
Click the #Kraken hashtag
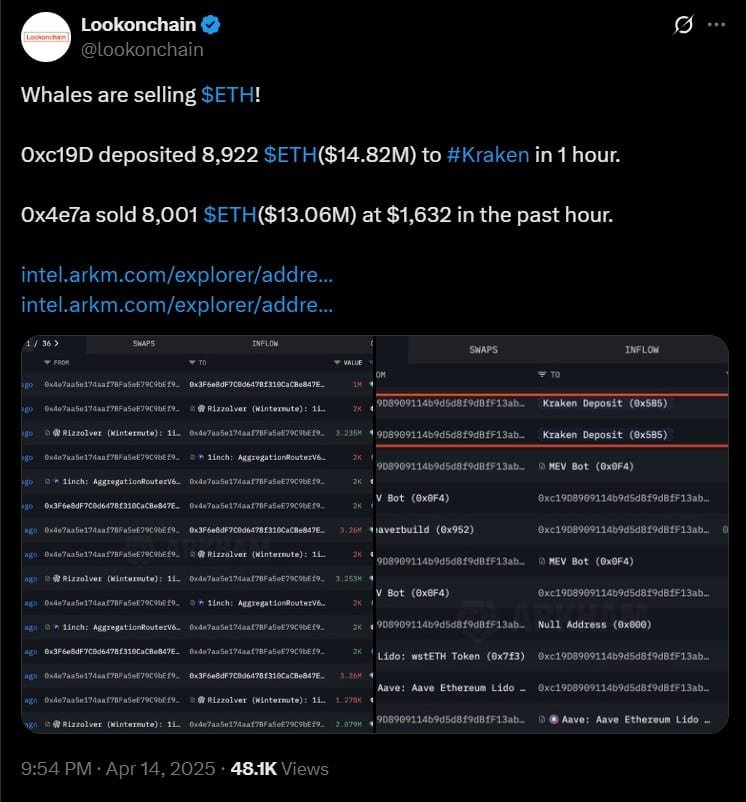pos(488,155)
